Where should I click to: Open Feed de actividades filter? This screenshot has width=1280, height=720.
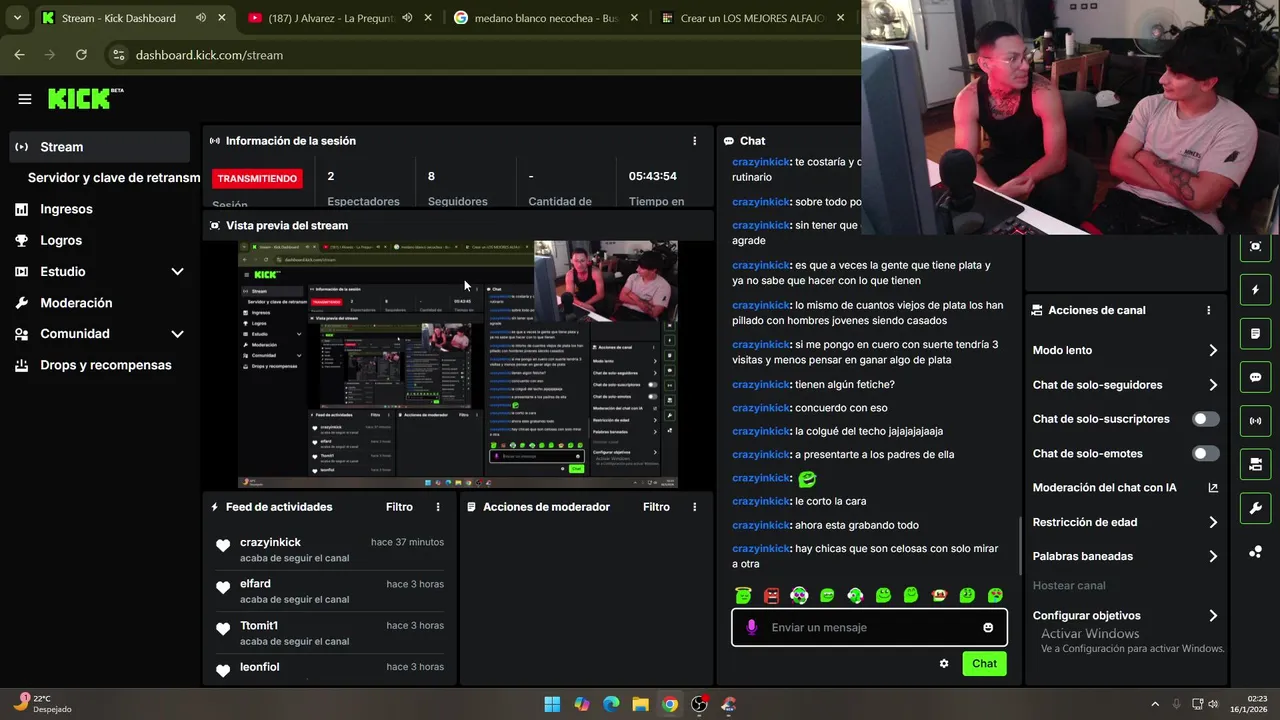click(399, 507)
